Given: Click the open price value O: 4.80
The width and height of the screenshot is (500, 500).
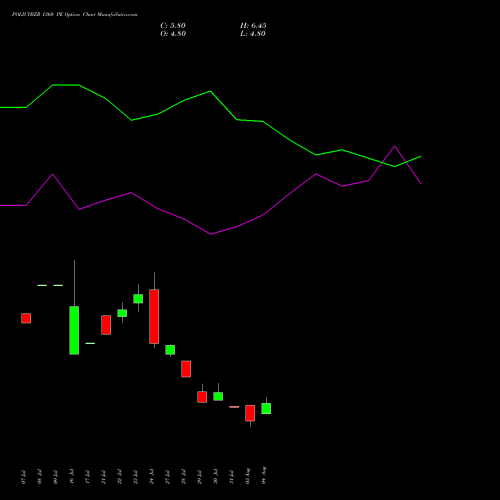Looking at the screenshot, I should pyautogui.click(x=173, y=34).
